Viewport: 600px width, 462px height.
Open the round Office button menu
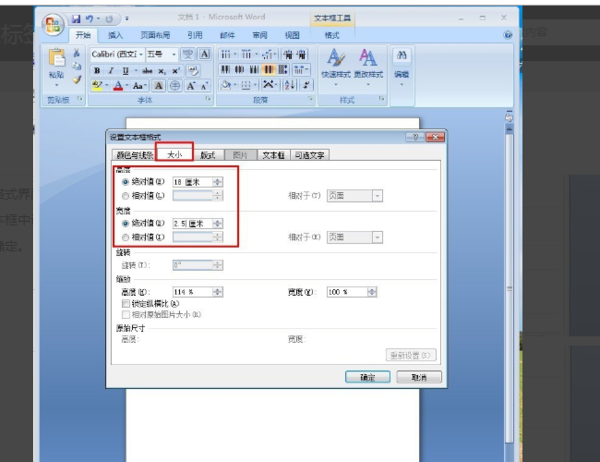point(53,24)
